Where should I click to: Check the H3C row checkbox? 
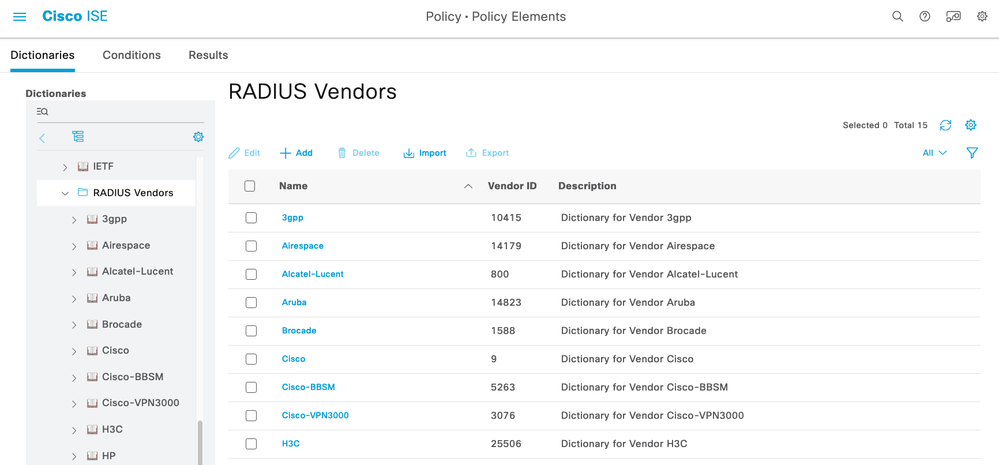click(x=251, y=443)
